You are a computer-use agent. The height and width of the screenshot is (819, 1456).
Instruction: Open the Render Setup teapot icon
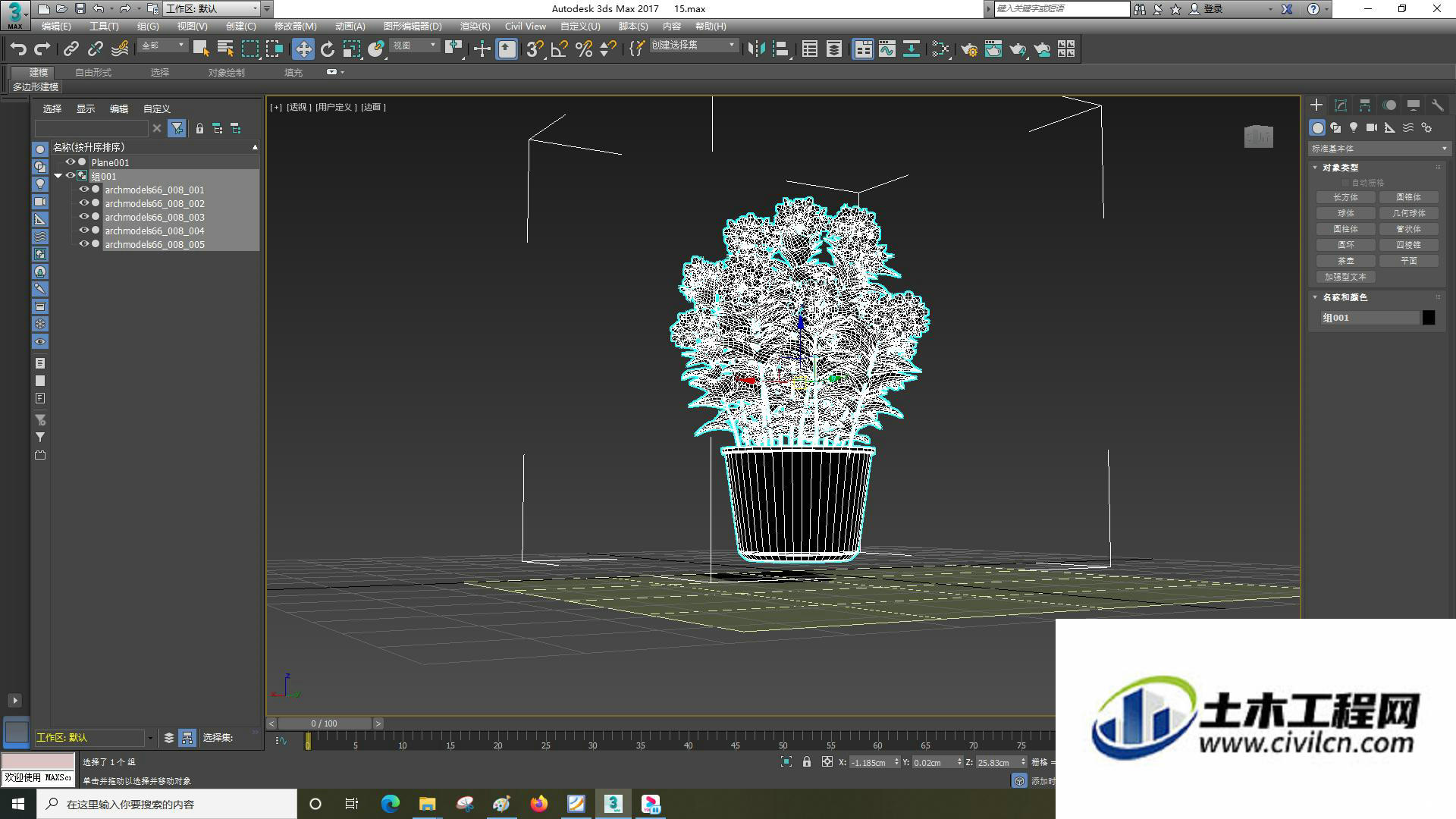pos(968,49)
